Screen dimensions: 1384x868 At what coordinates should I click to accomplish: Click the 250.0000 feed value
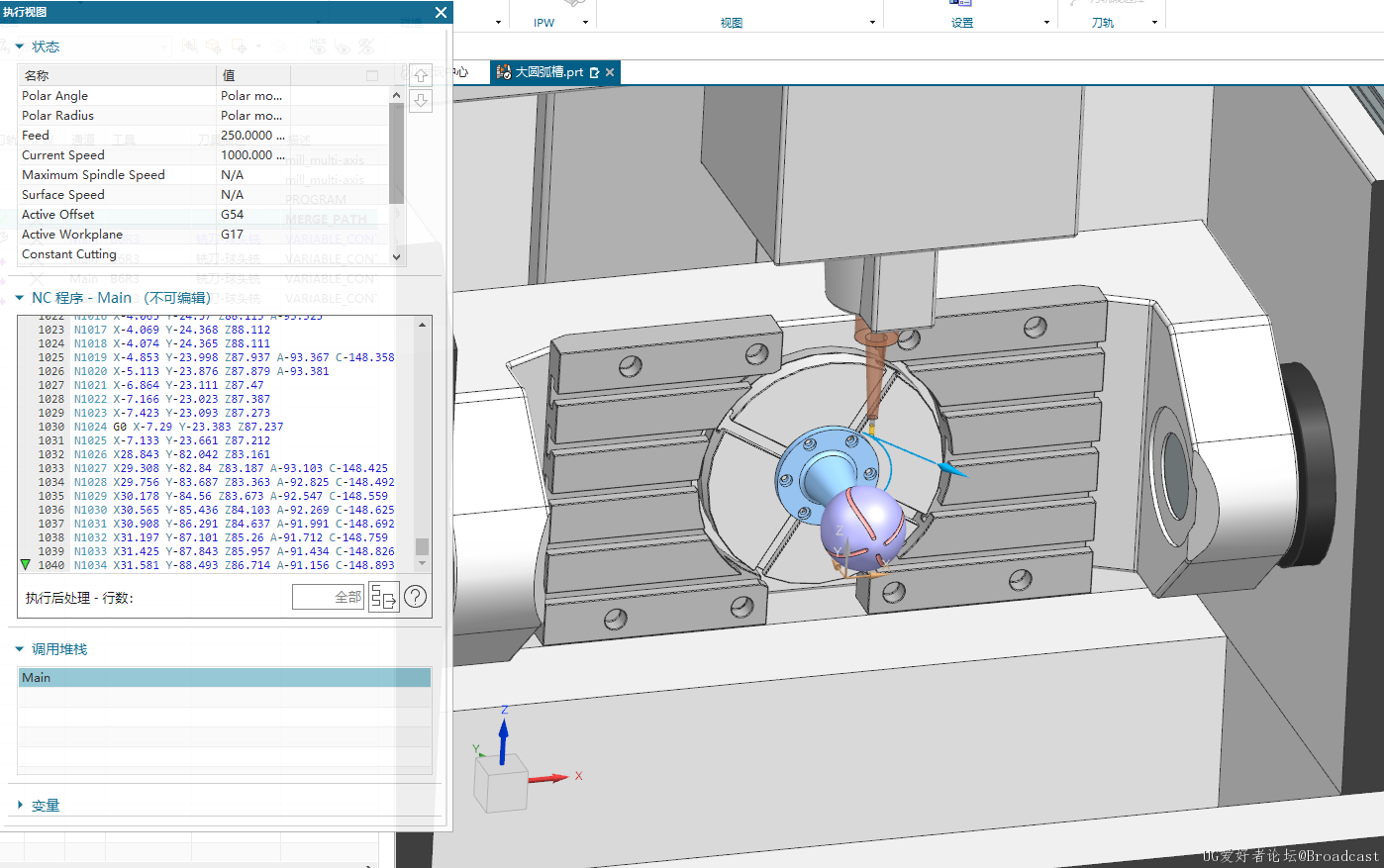point(253,136)
